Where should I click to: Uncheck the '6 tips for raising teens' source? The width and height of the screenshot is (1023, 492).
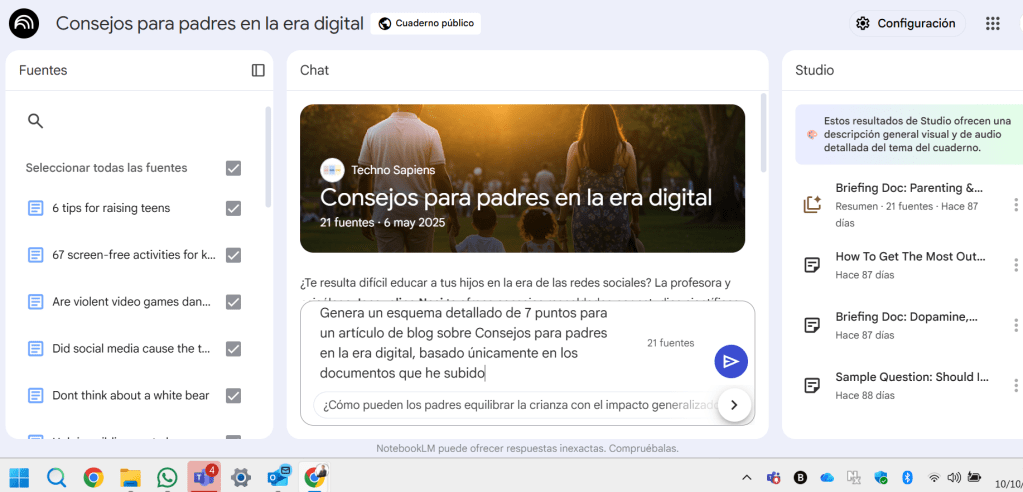[x=233, y=208]
